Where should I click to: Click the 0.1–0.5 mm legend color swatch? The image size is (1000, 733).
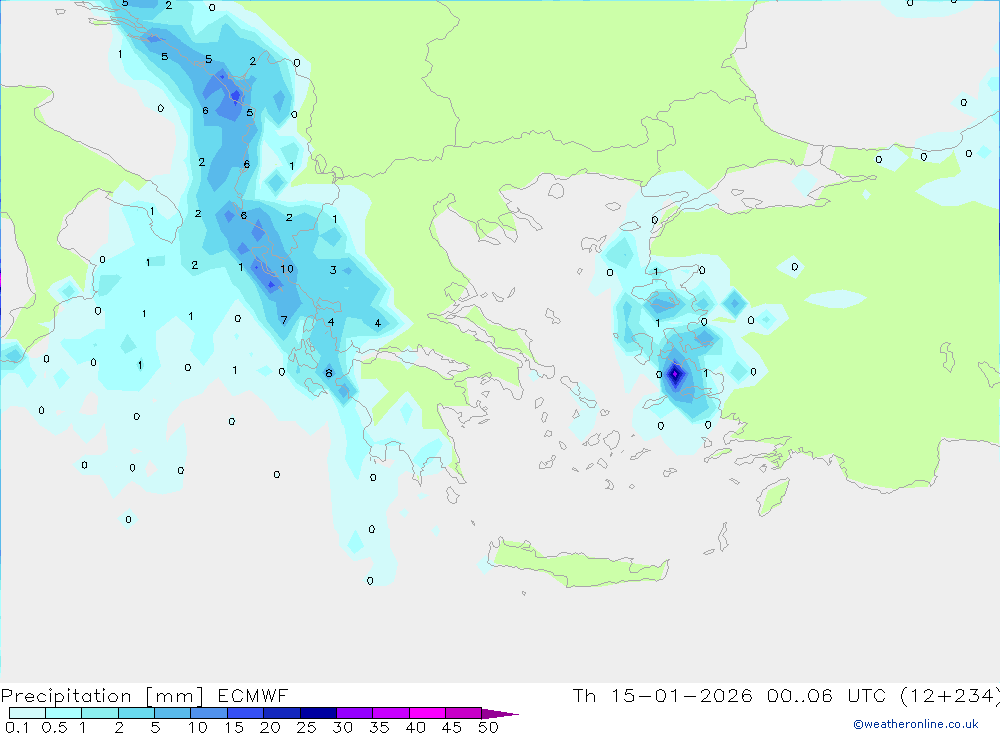27,713
